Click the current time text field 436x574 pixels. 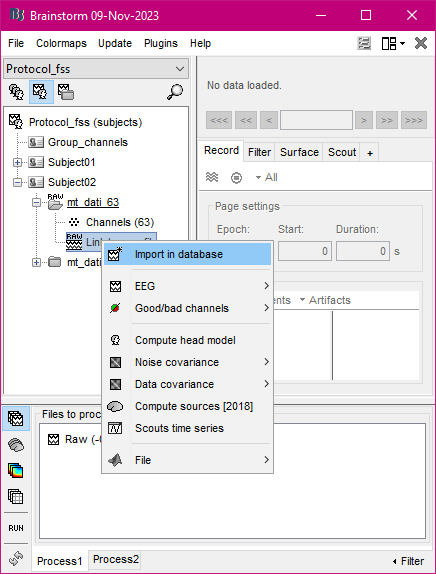316,120
